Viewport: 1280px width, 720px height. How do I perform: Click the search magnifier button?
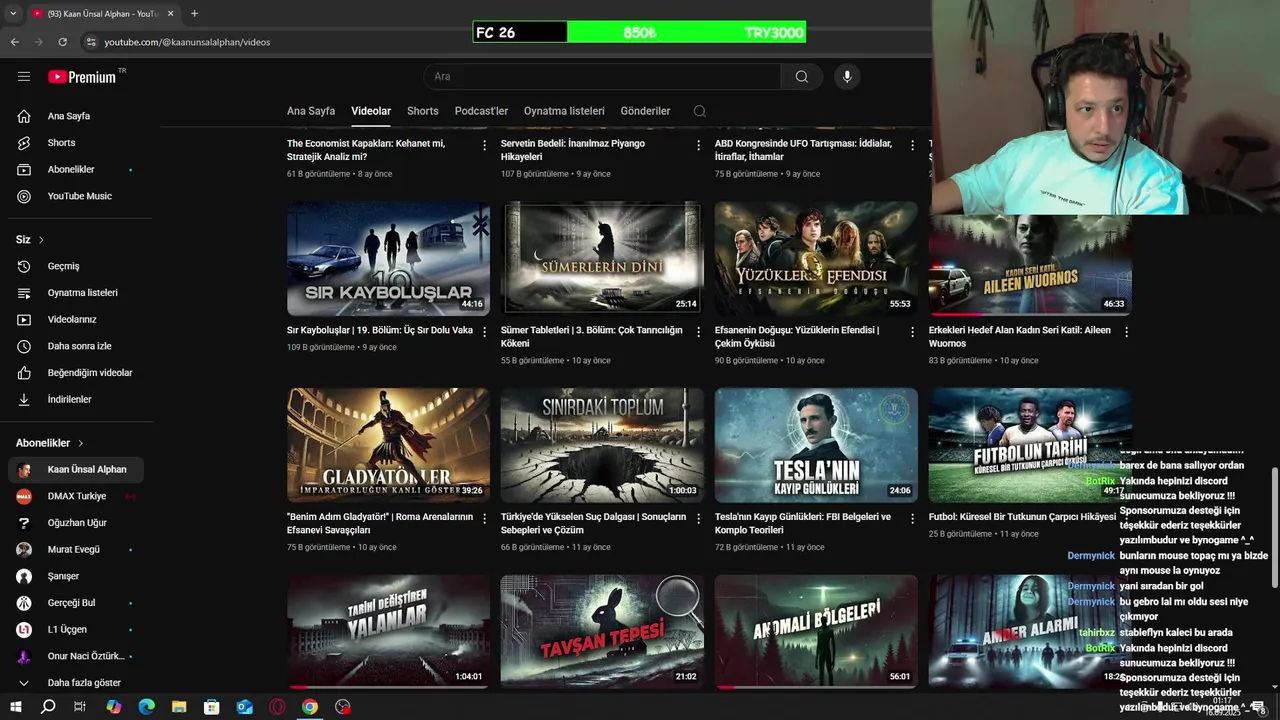click(x=801, y=76)
